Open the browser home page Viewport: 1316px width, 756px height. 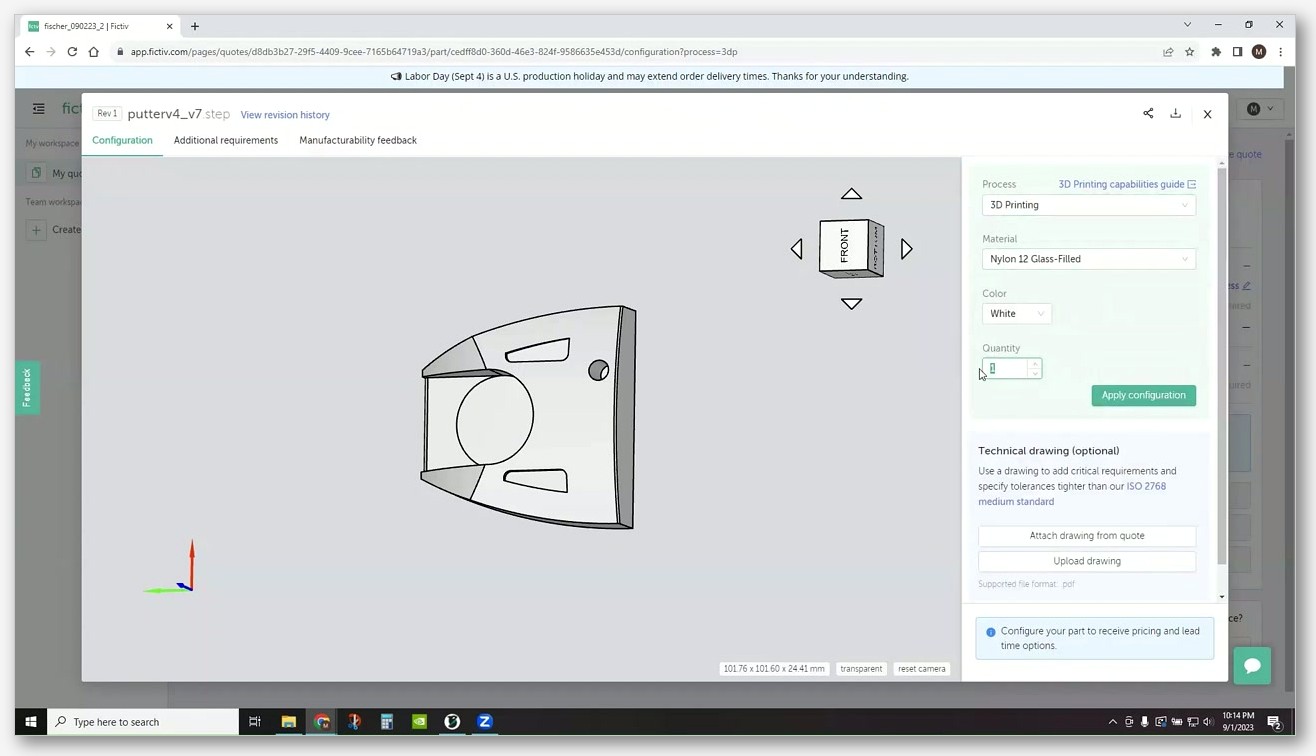(x=94, y=52)
